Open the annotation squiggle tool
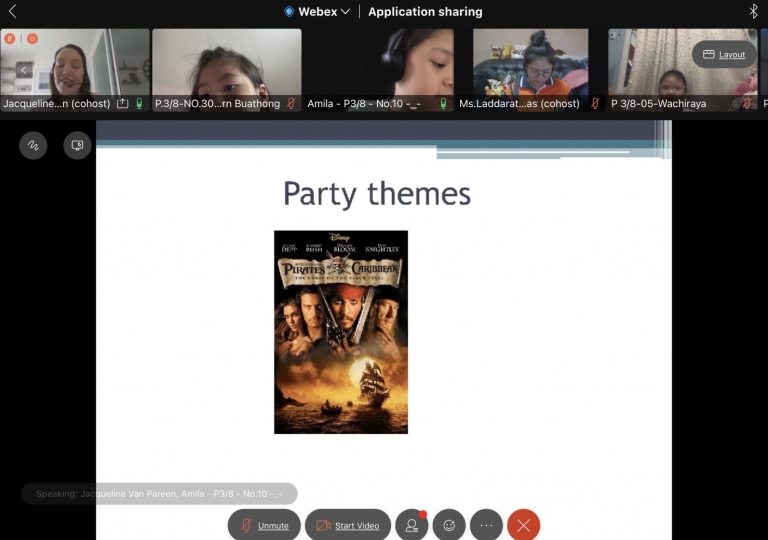 pyautogui.click(x=33, y=145)
